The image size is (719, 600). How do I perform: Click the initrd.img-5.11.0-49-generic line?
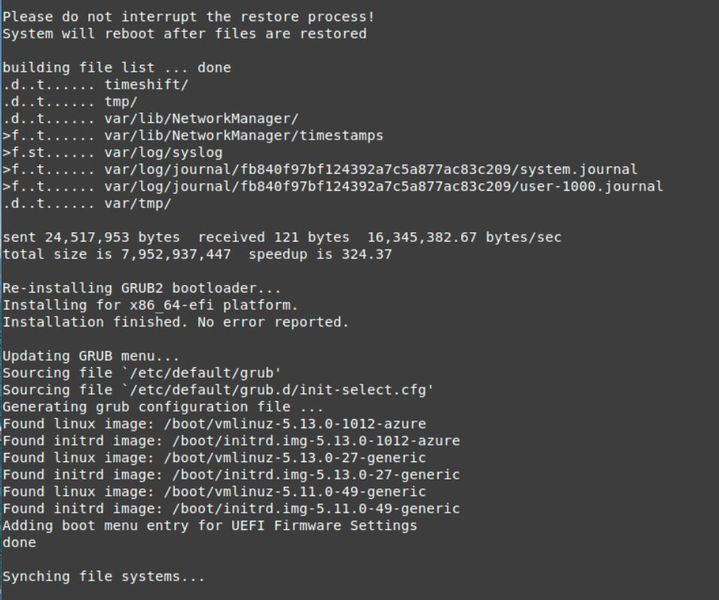click(x=231, y=508)
